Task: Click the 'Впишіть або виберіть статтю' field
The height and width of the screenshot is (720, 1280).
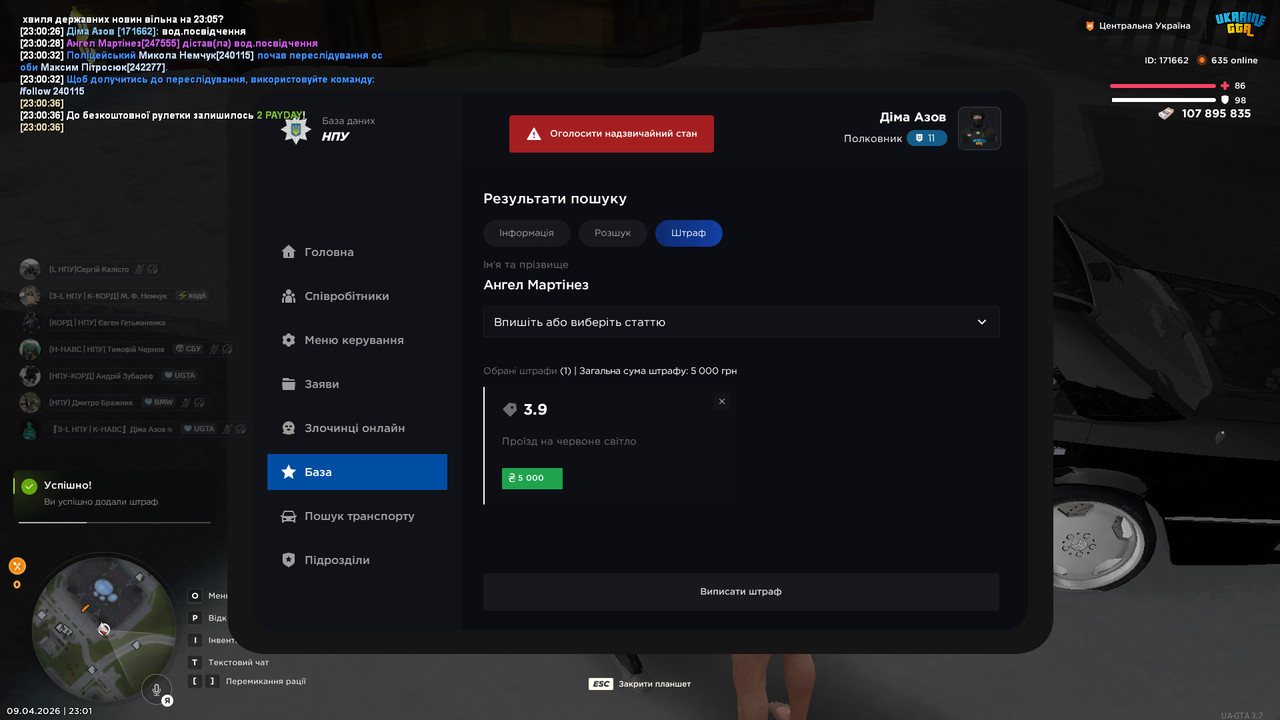Action: tap(741, 322)
